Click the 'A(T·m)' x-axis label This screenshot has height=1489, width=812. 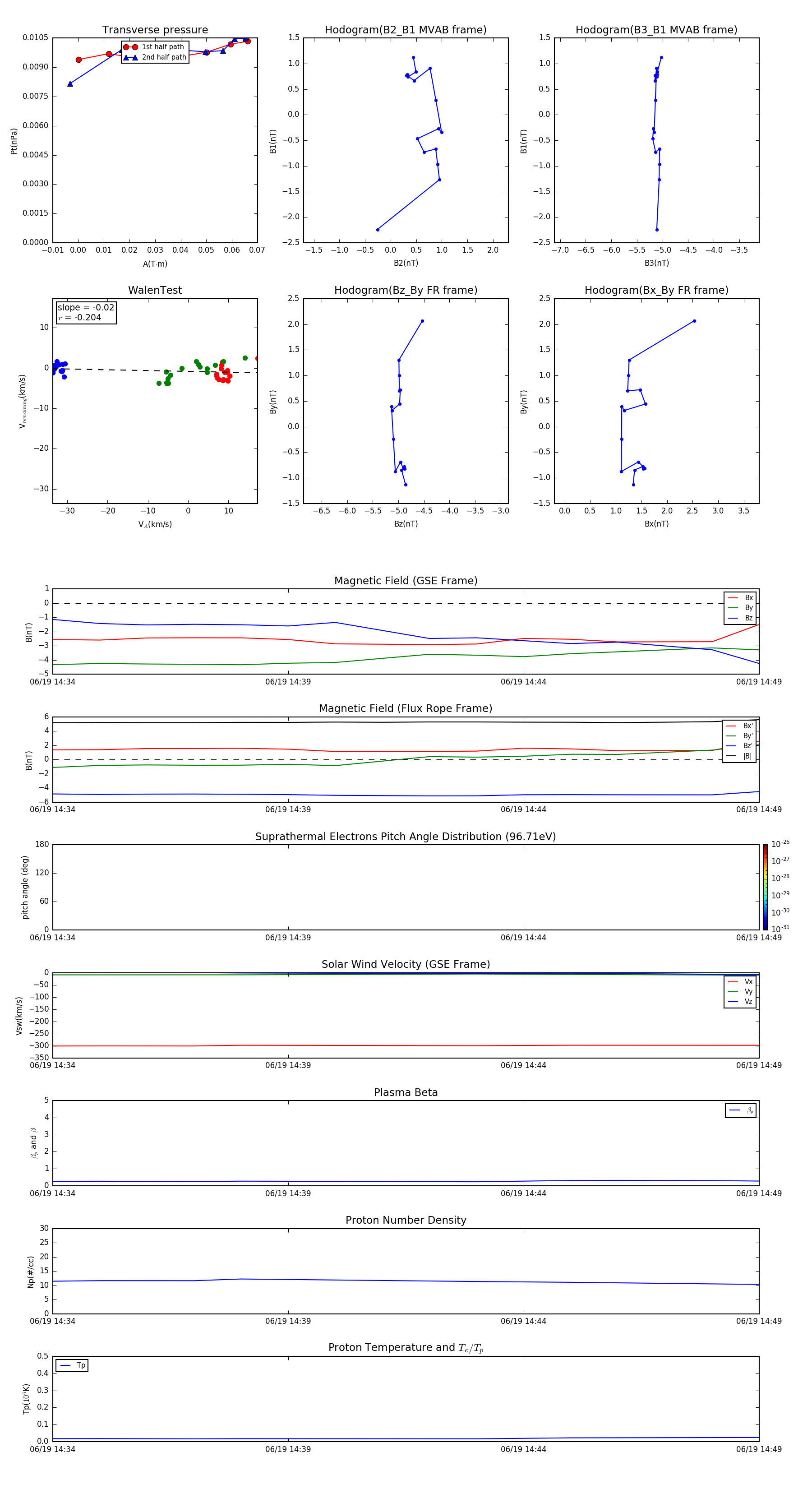[155, 264]
